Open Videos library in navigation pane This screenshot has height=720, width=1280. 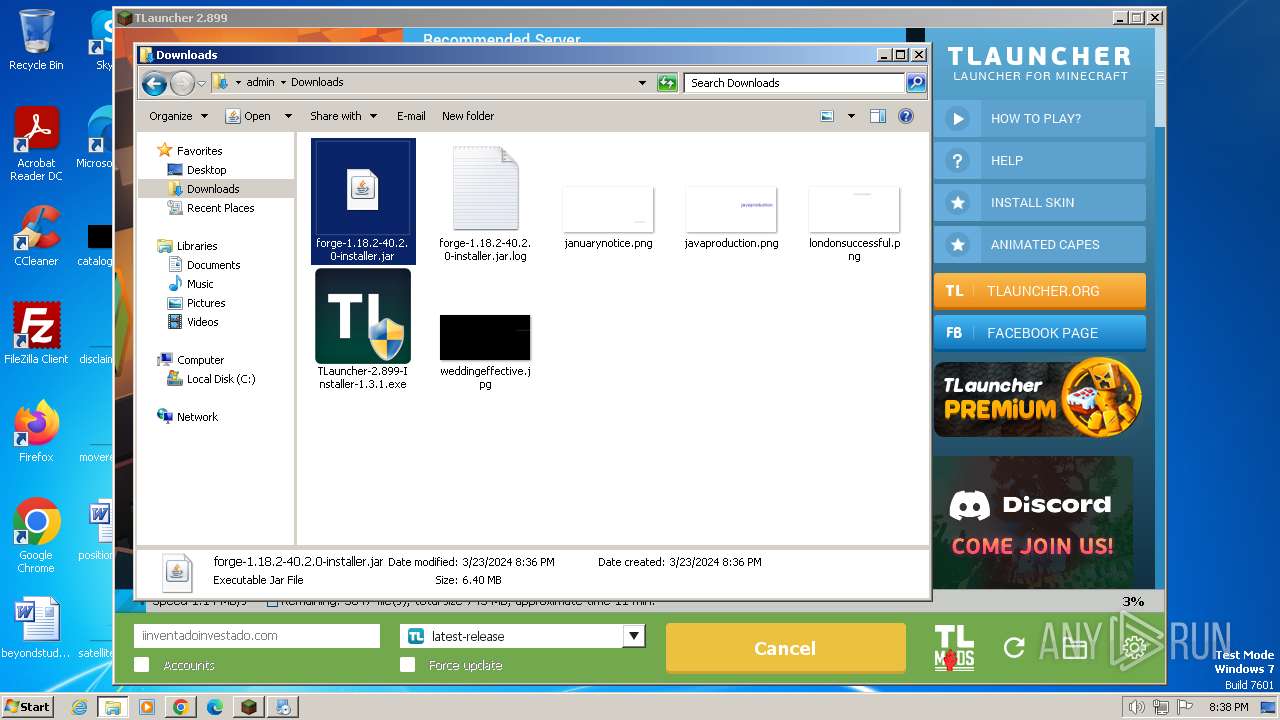202,322
